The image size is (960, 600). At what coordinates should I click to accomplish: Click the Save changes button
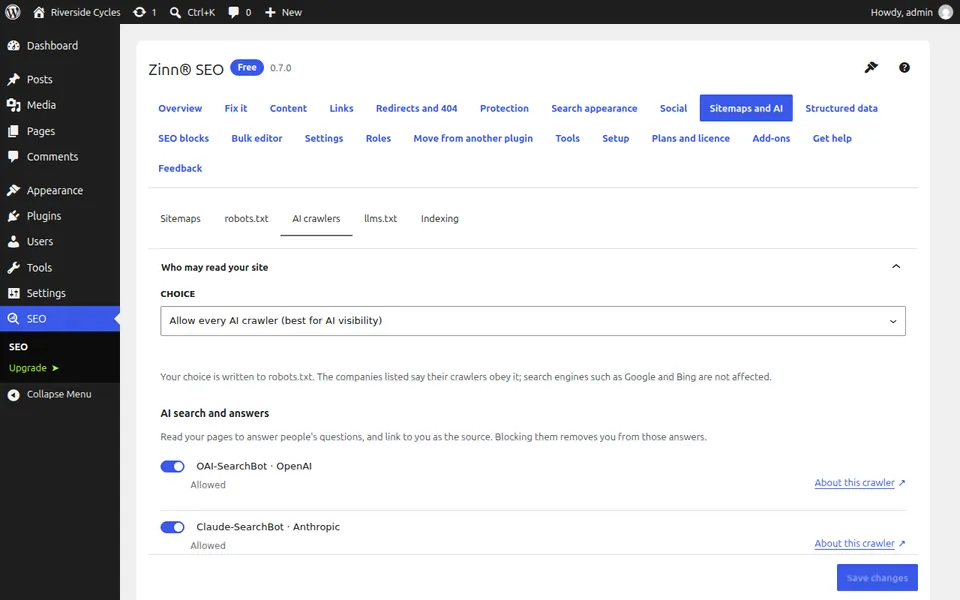(x=877, y=577)
